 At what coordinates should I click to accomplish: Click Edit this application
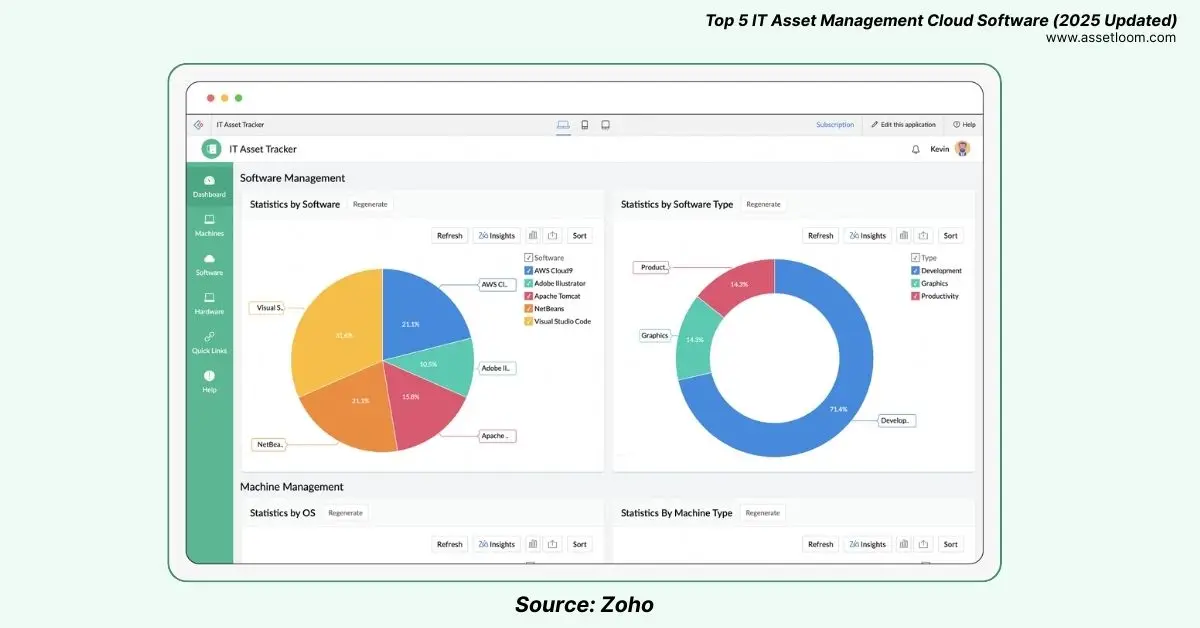click(x=903, y=125)
